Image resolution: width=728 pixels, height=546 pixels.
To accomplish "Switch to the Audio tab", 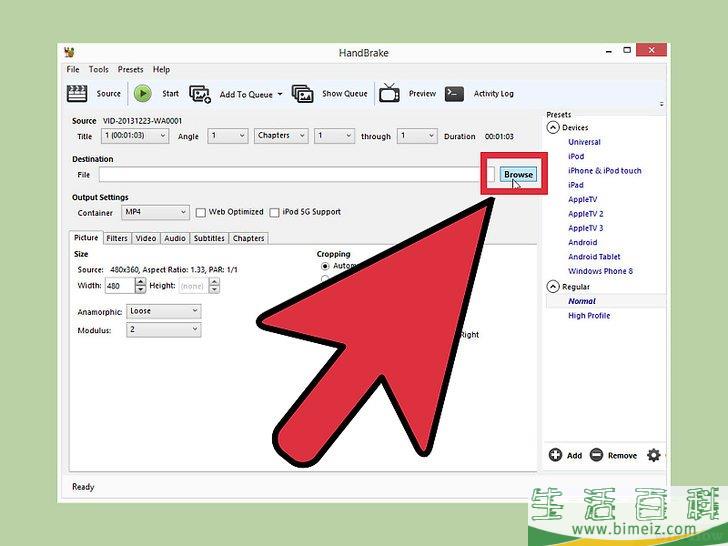I will click(x=175, y=238).
